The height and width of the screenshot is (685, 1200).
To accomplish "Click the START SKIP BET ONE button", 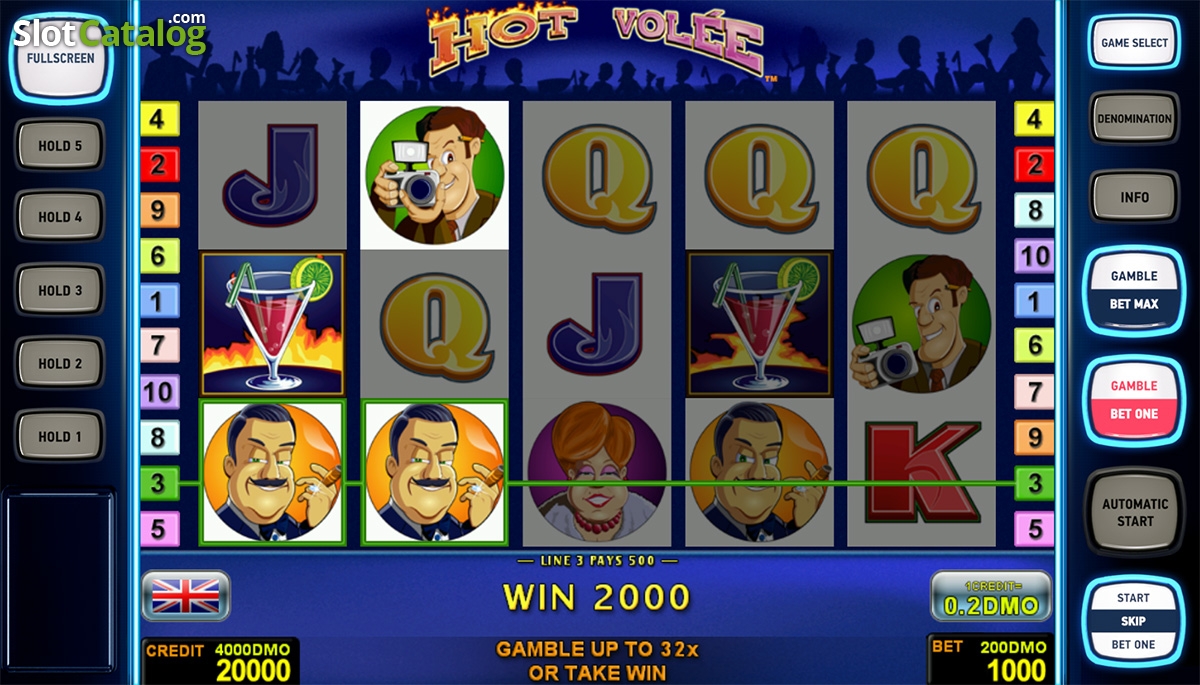I will tap(1134, 621).
